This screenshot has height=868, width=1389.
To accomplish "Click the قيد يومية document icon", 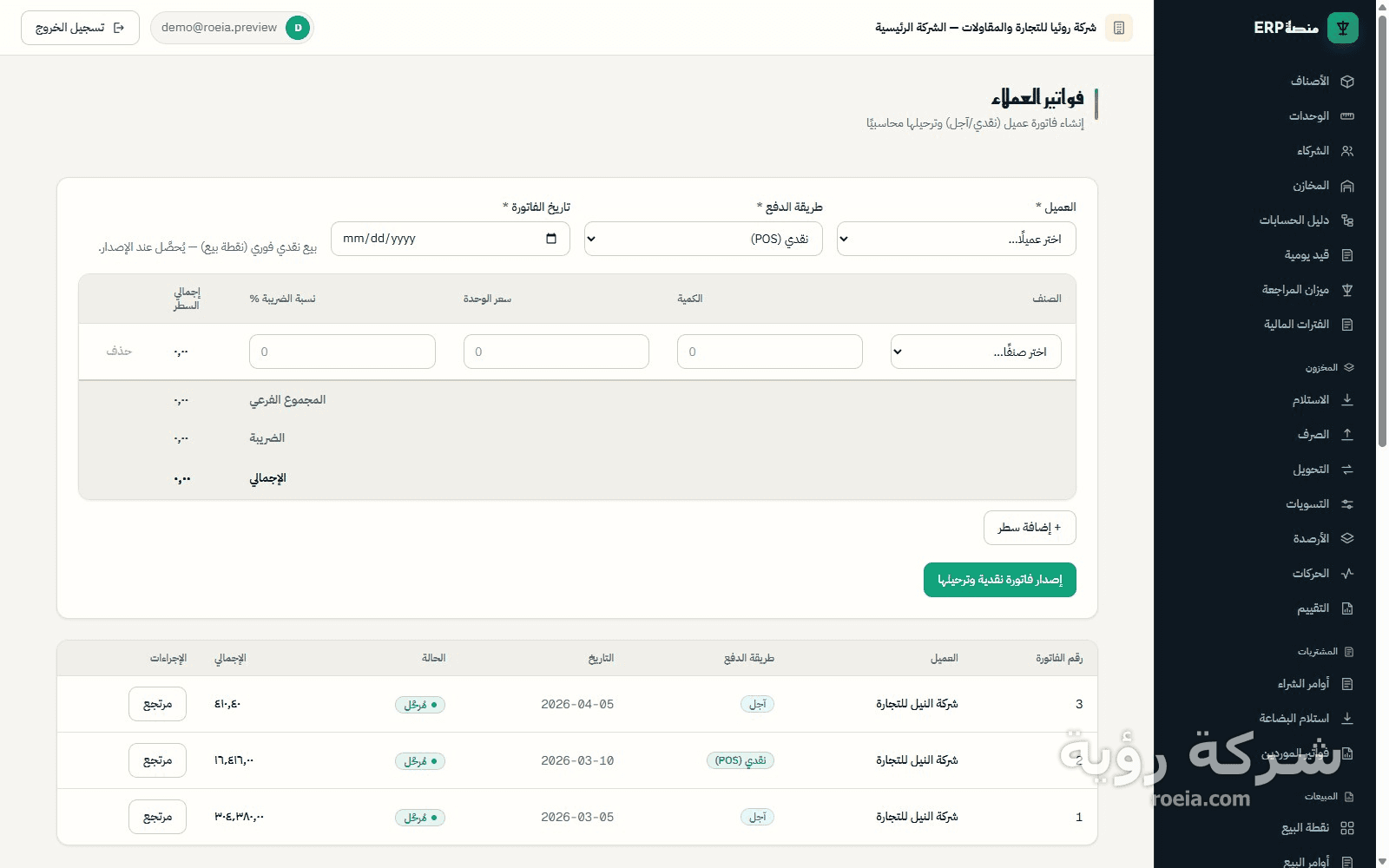I will (x=1347, y=255).
